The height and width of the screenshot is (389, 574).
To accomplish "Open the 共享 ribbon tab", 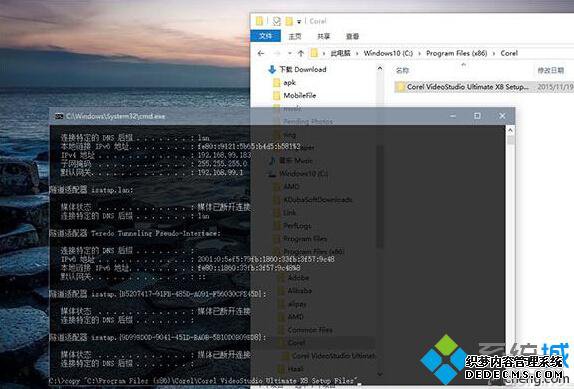I will (x=323, y=36).
